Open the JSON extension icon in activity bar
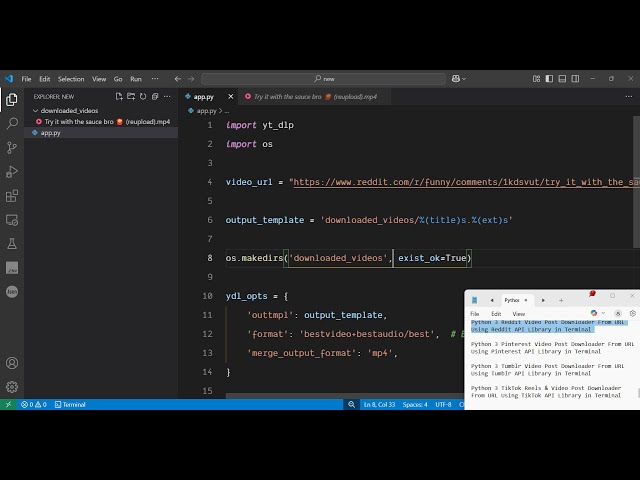The image size is (640, 480). click(12, 291)
